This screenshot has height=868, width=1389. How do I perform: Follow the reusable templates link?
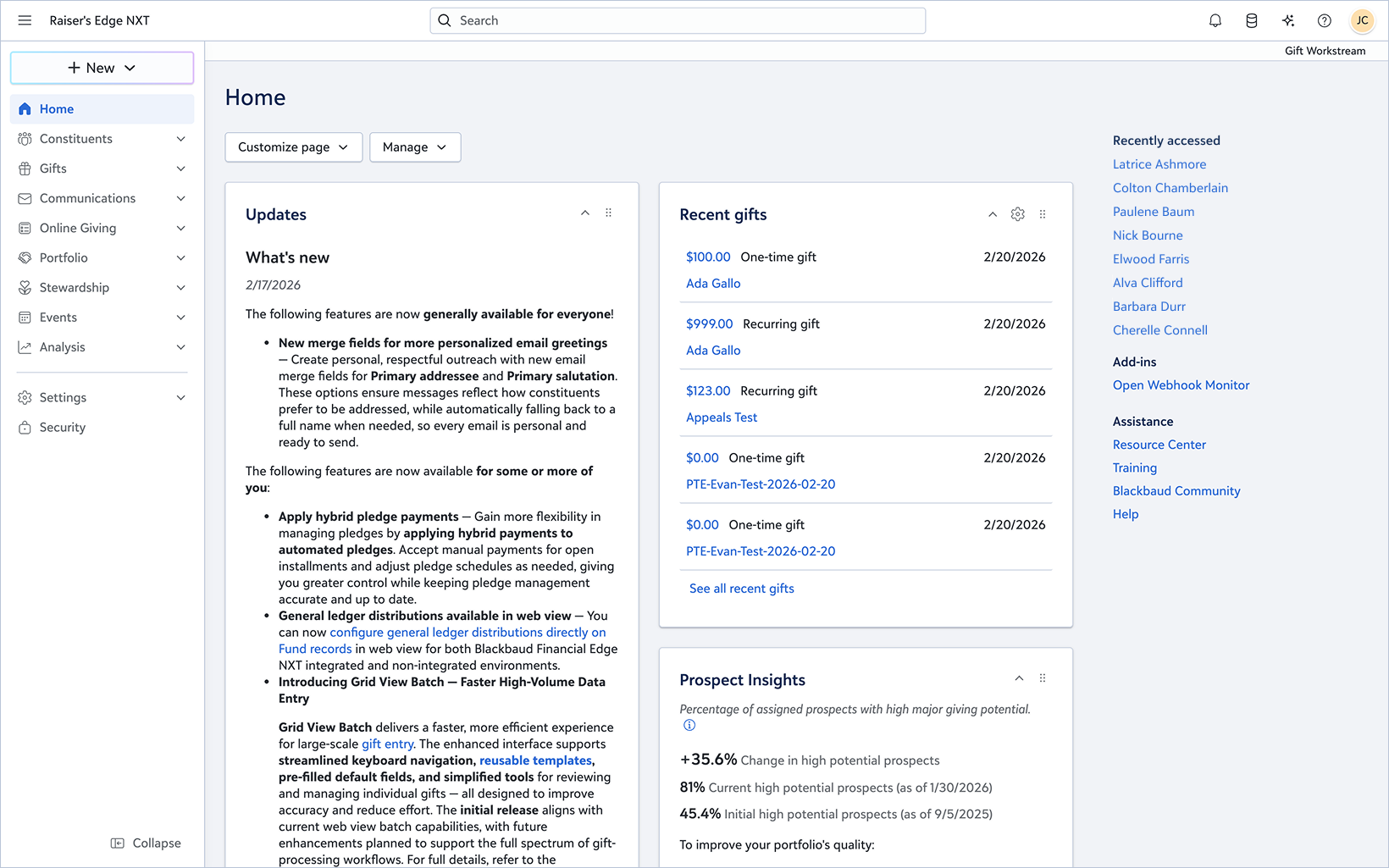(535, 760)
